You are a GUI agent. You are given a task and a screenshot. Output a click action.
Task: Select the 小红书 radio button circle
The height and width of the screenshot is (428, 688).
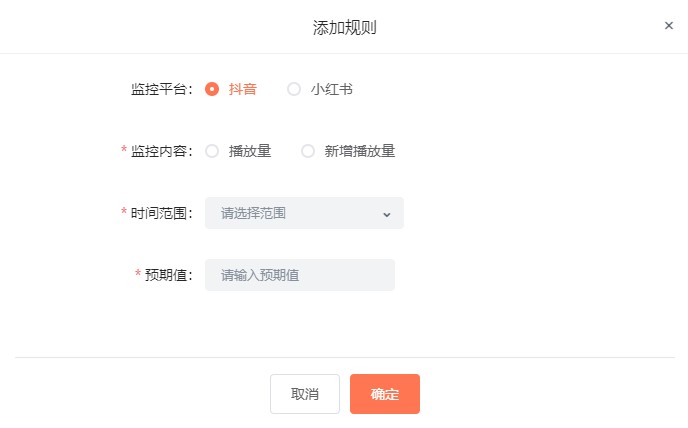tap(294, 89)
